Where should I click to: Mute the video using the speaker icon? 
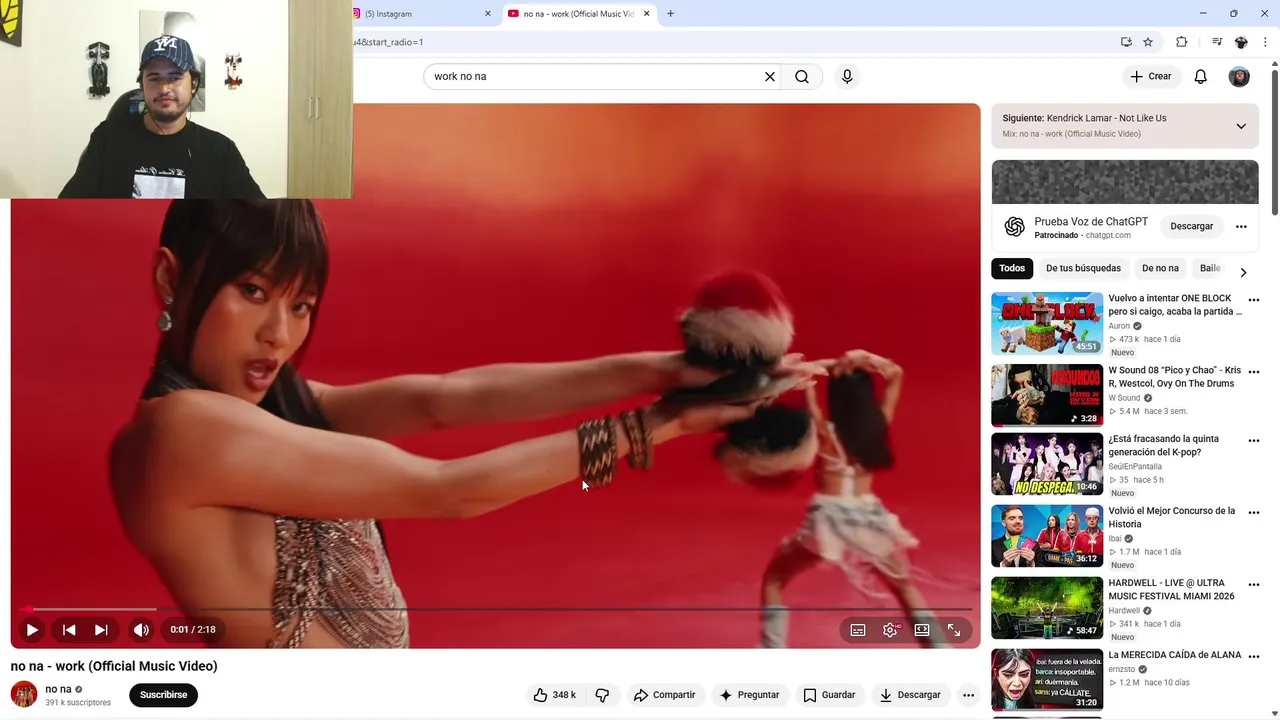[x=141, y=630]
